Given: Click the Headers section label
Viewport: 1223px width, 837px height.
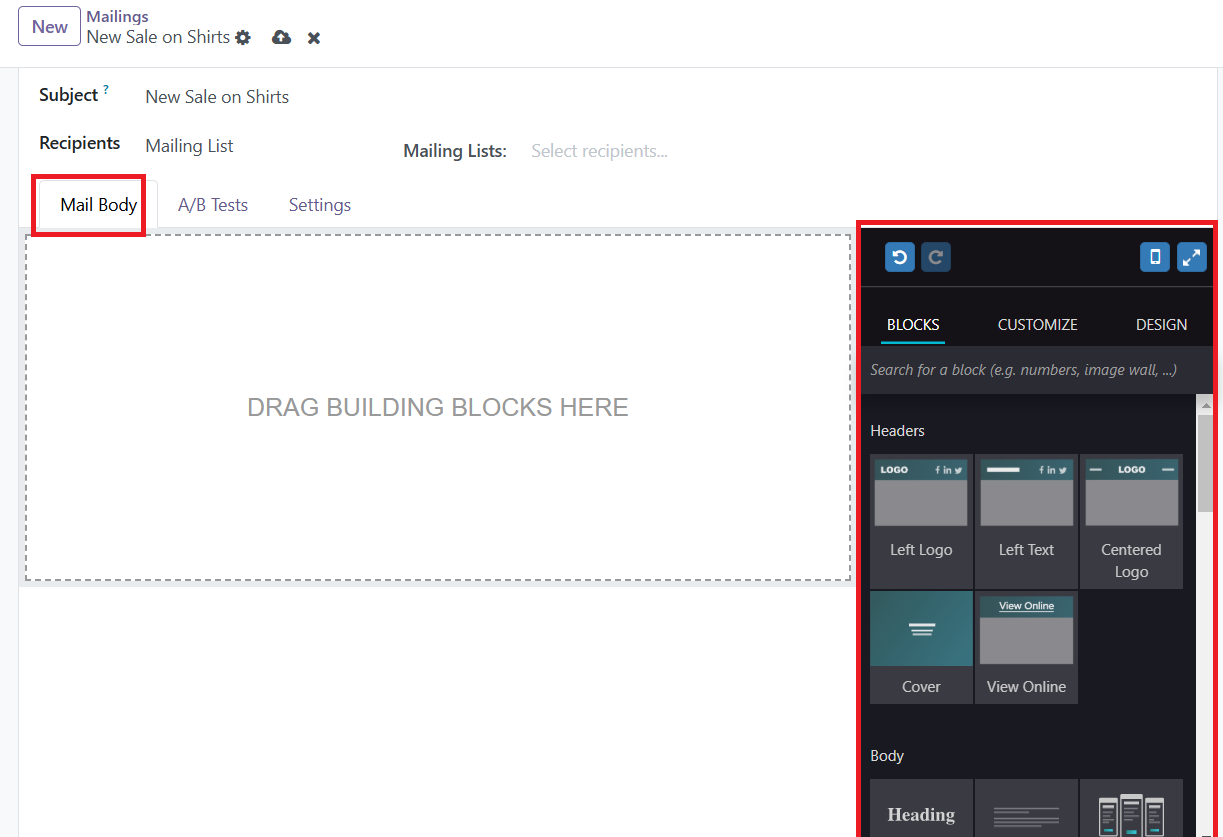Looking at the screenshot, I should tap(898, 431).
